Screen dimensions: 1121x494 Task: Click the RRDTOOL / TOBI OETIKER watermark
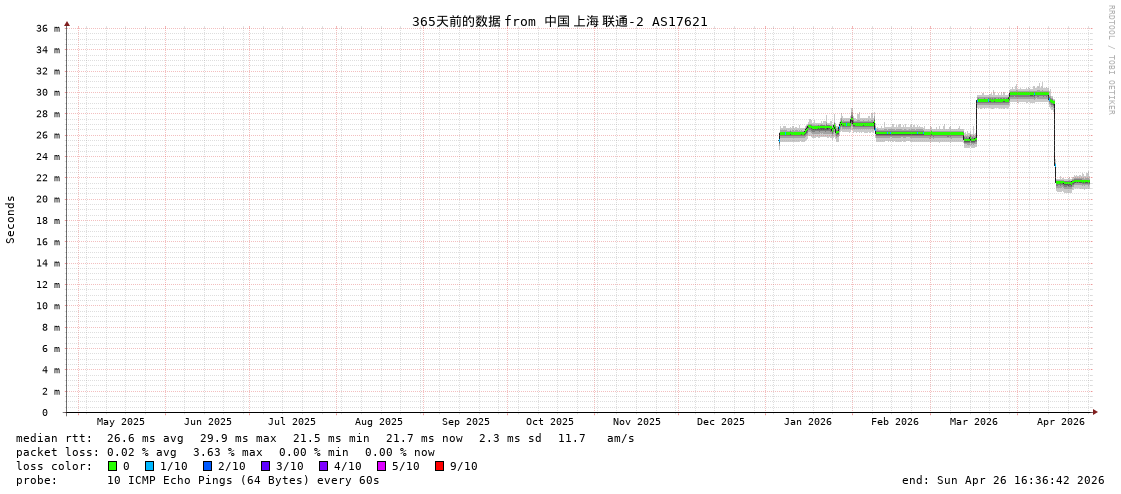(1110, 60)
